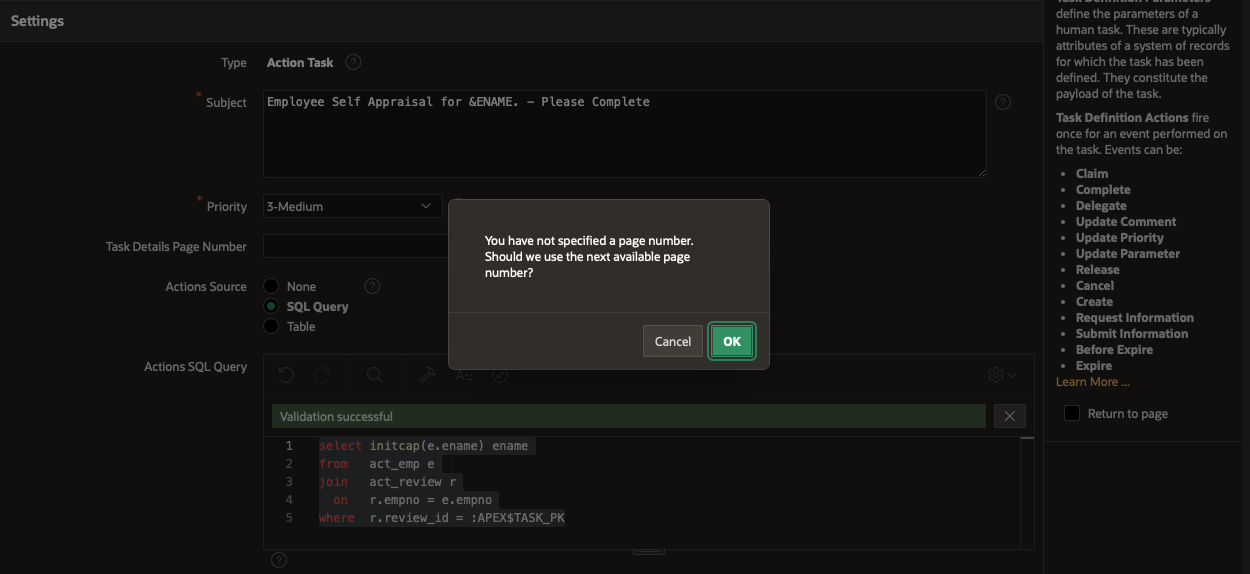Open help for Actions Source
Viewport: 1250px width, 574px height.
pos(372,286)
